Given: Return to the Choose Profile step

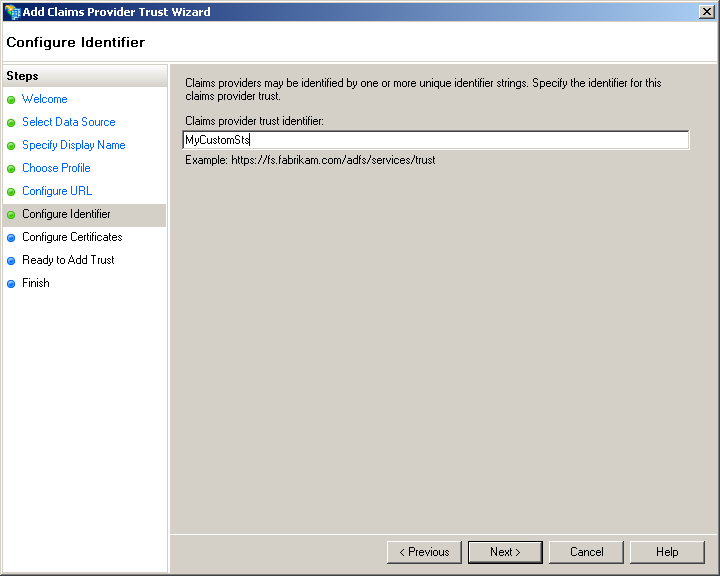Looking at the screenshot, I should coord(56,168).
